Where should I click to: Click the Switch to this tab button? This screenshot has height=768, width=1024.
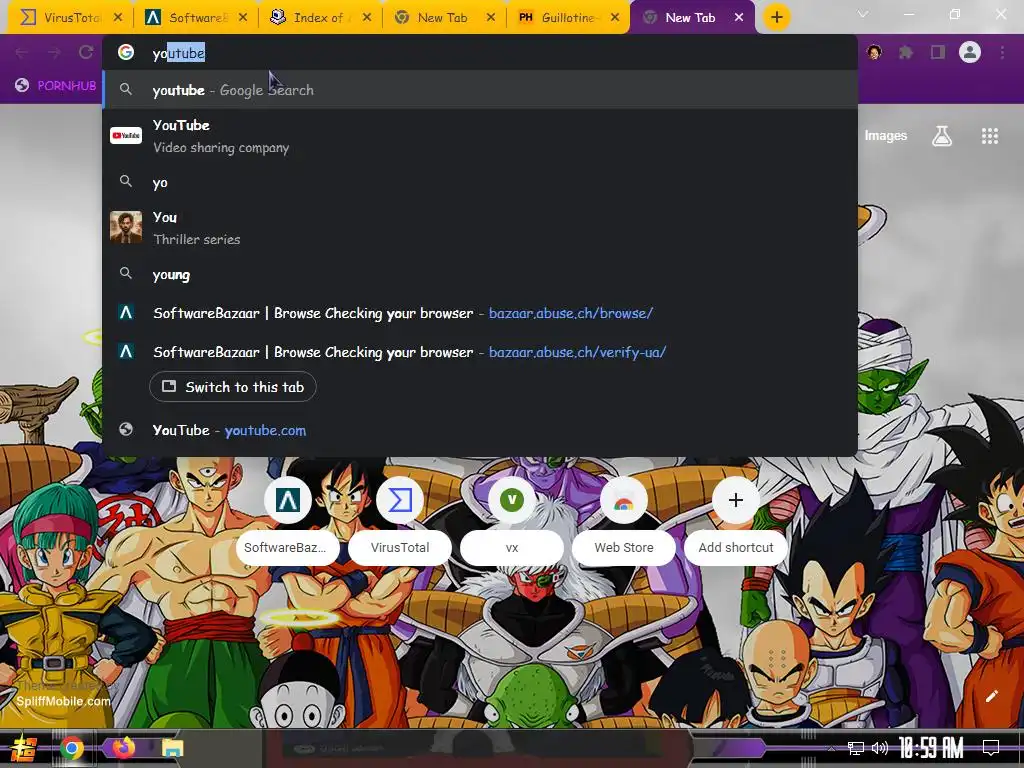click(x=232, y=387)
